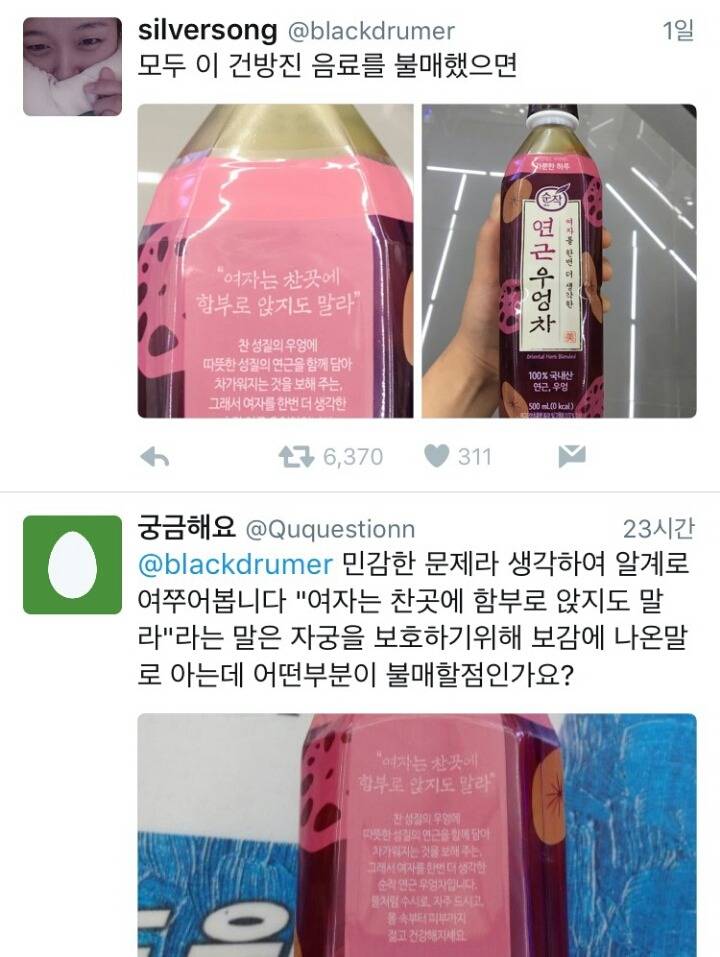Open the @blackdrumer handle in the first tweet

[371, 32]
